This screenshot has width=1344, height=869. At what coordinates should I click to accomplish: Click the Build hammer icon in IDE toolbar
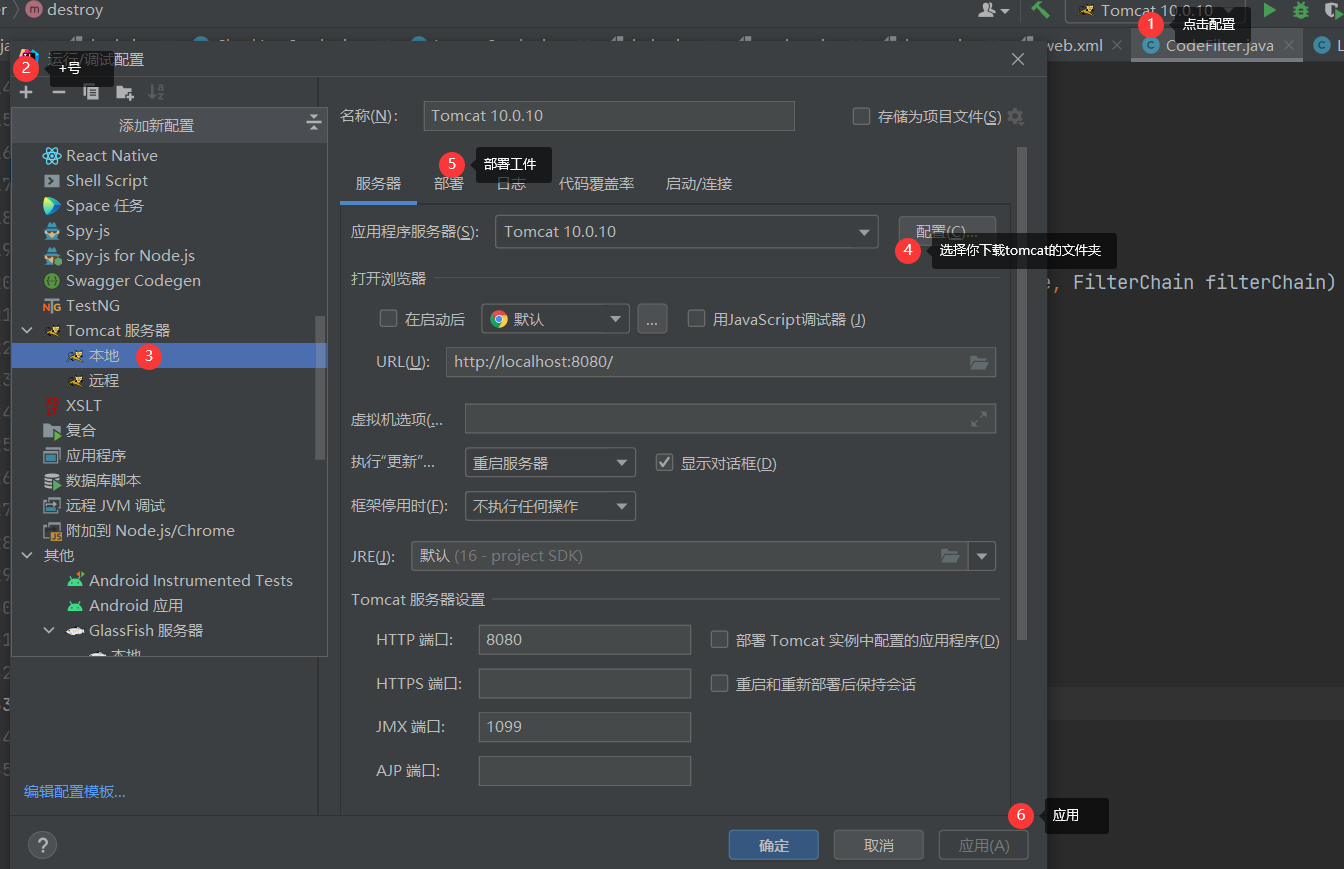tap(1041, 10)
